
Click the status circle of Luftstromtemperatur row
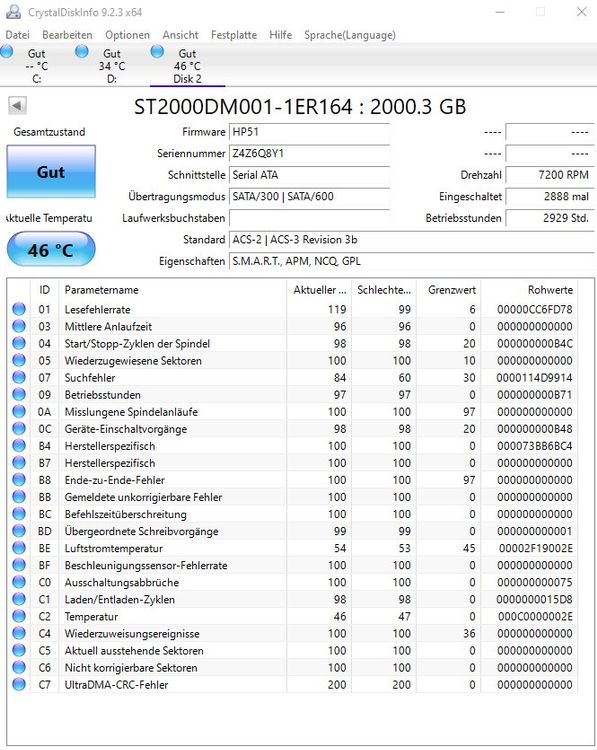point(19,548)
